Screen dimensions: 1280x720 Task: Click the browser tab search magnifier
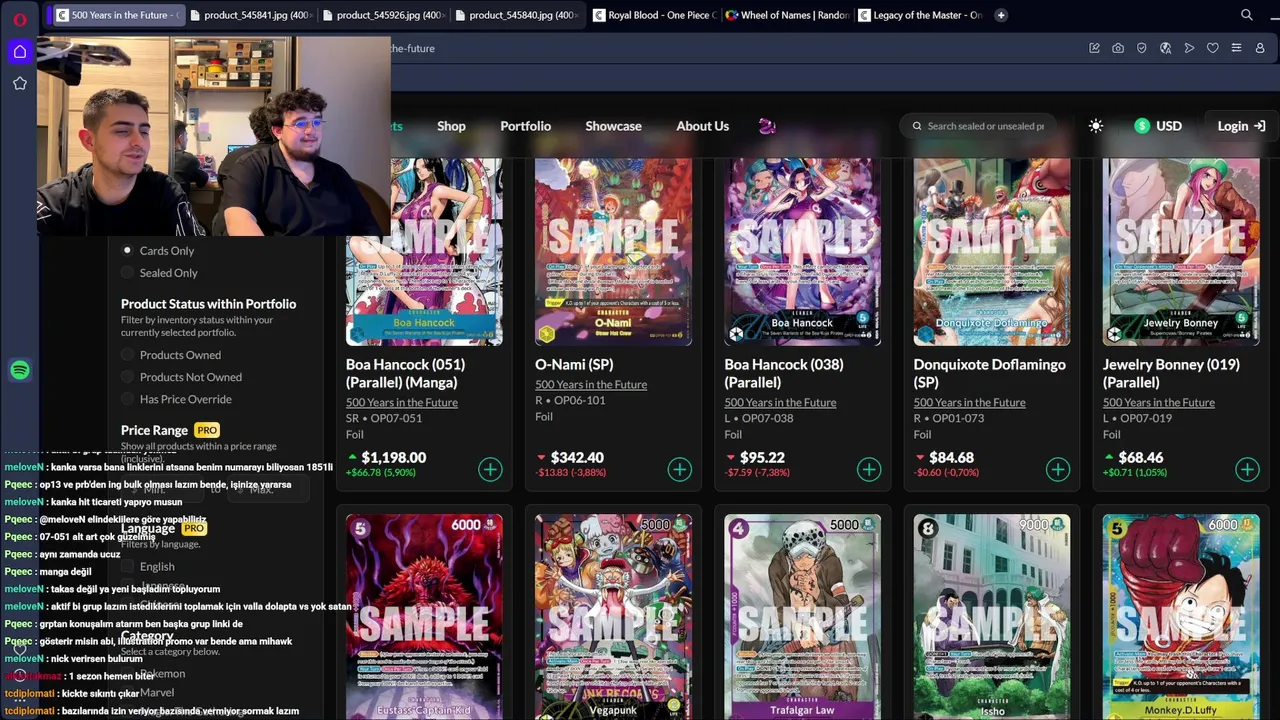tap(1246, 15)
